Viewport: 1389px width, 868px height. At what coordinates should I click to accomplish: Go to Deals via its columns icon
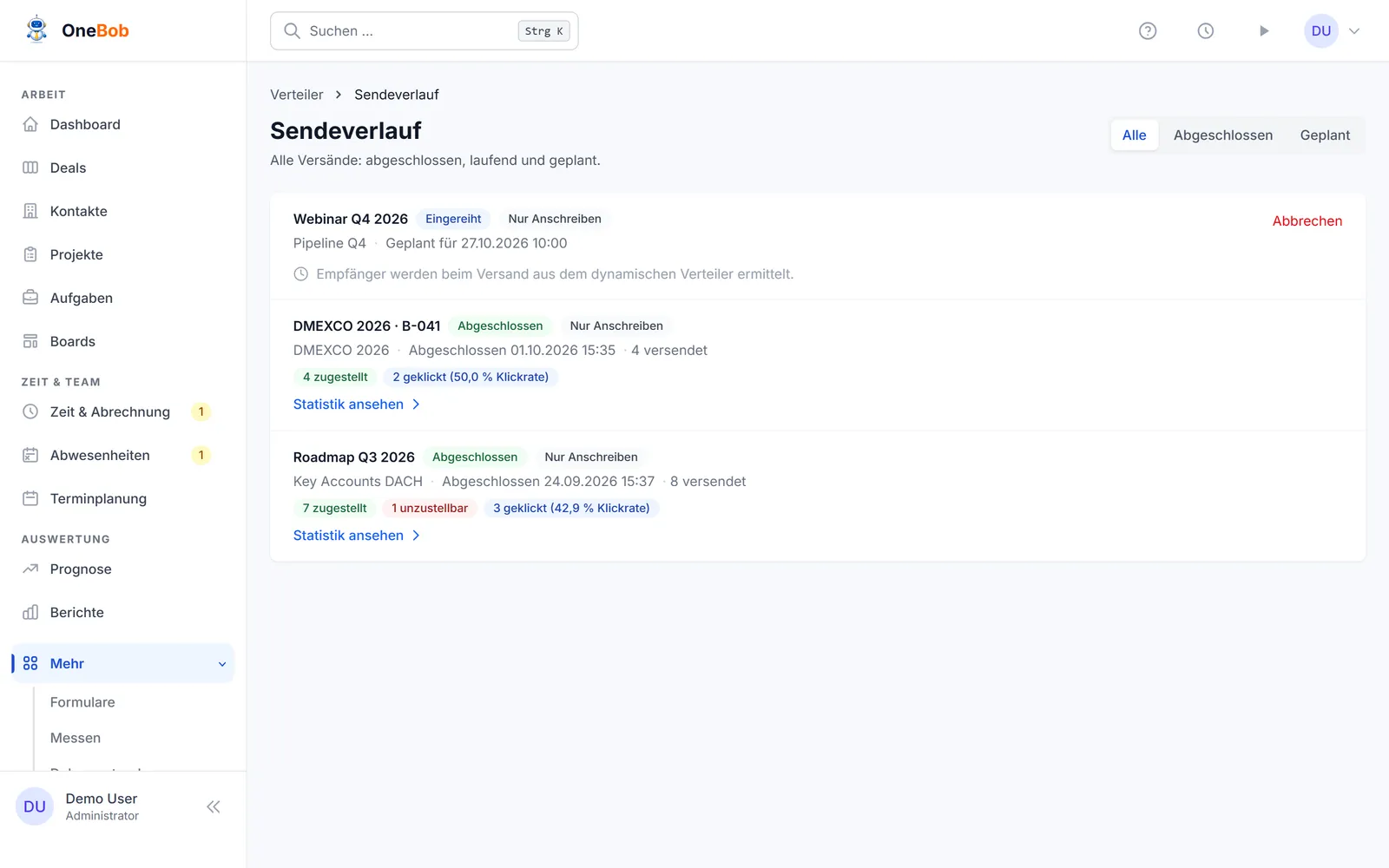tap(30, 168)
